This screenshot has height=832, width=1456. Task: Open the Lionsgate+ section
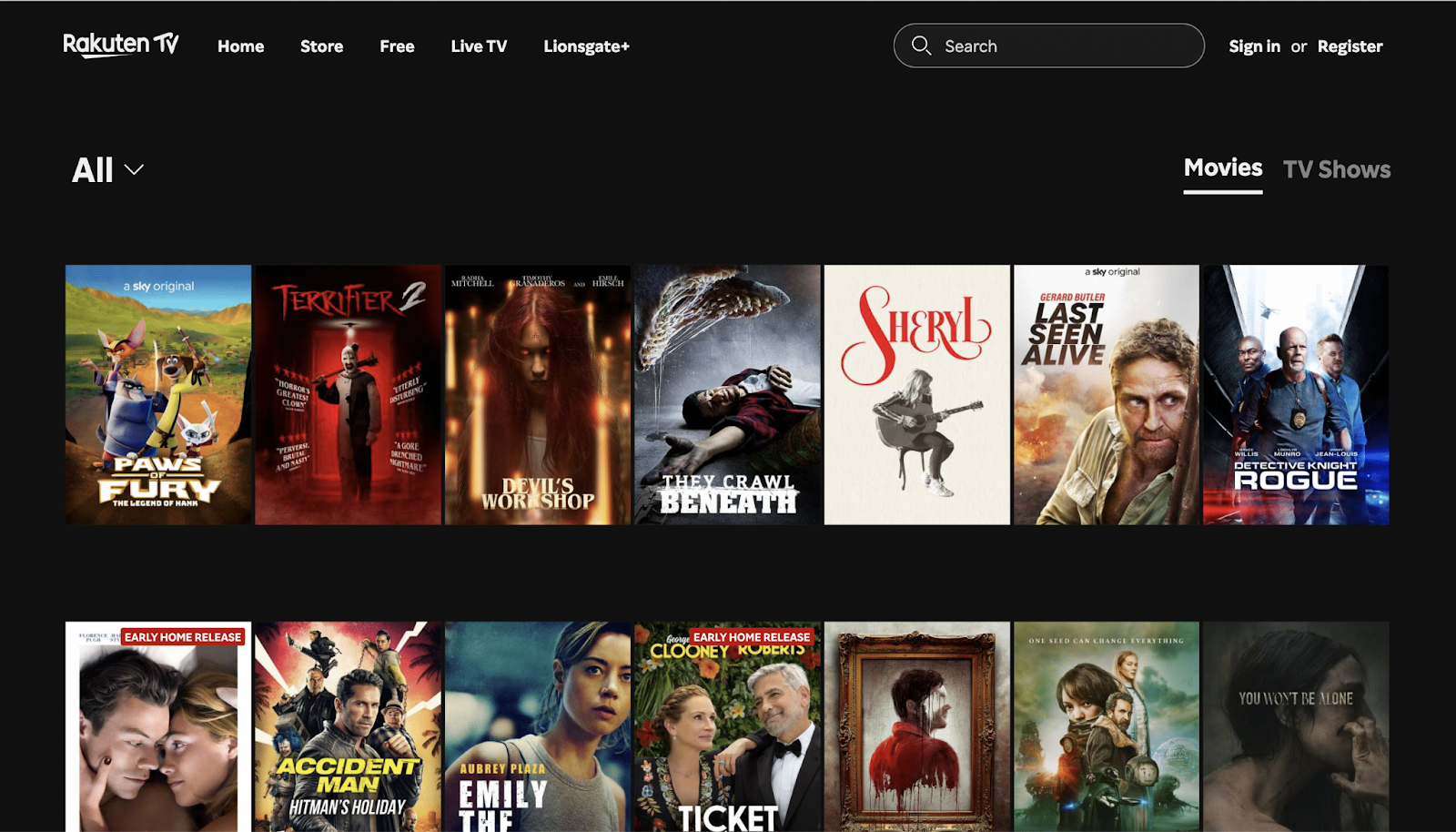tap(586, 46)
